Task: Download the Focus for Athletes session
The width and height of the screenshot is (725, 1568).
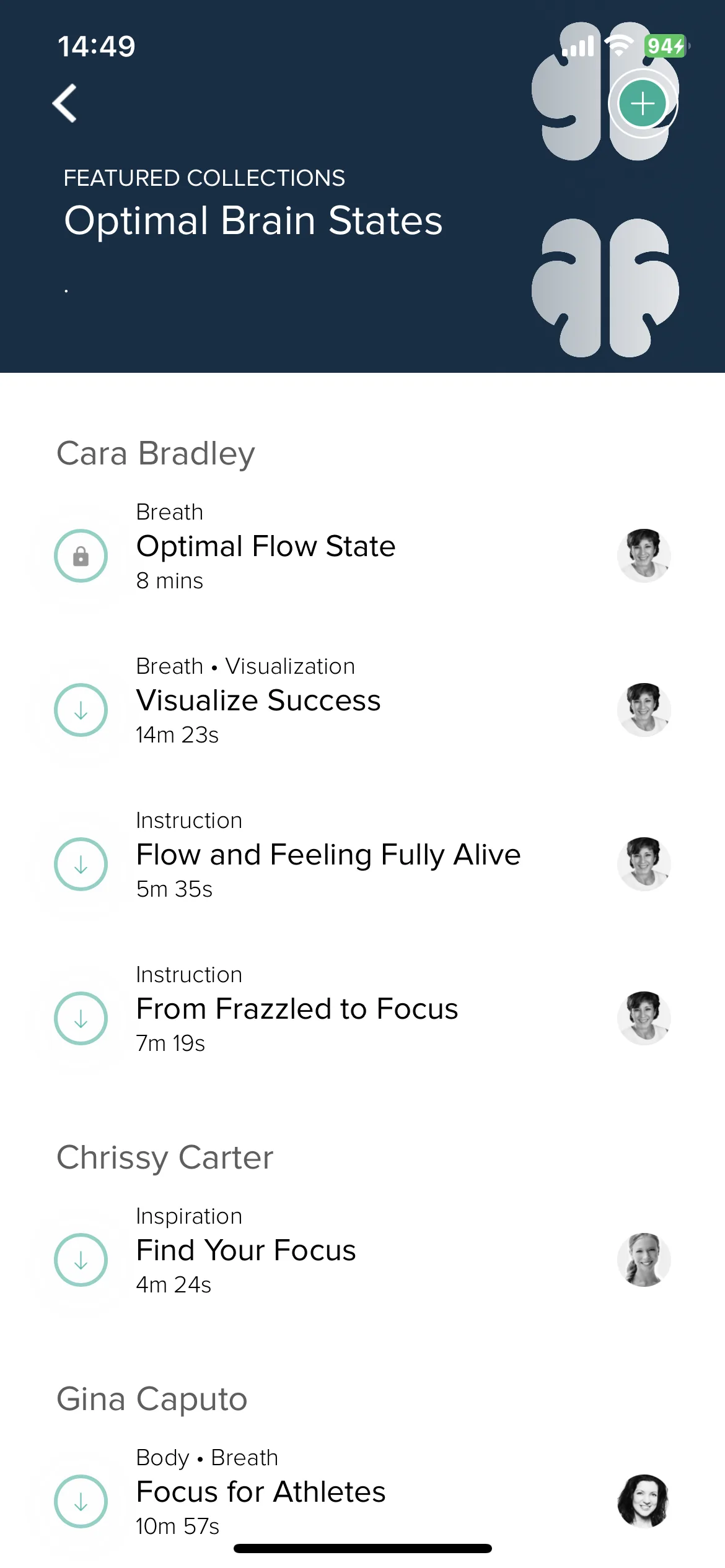Action: pyautogui.click(x=81, y=1502)
